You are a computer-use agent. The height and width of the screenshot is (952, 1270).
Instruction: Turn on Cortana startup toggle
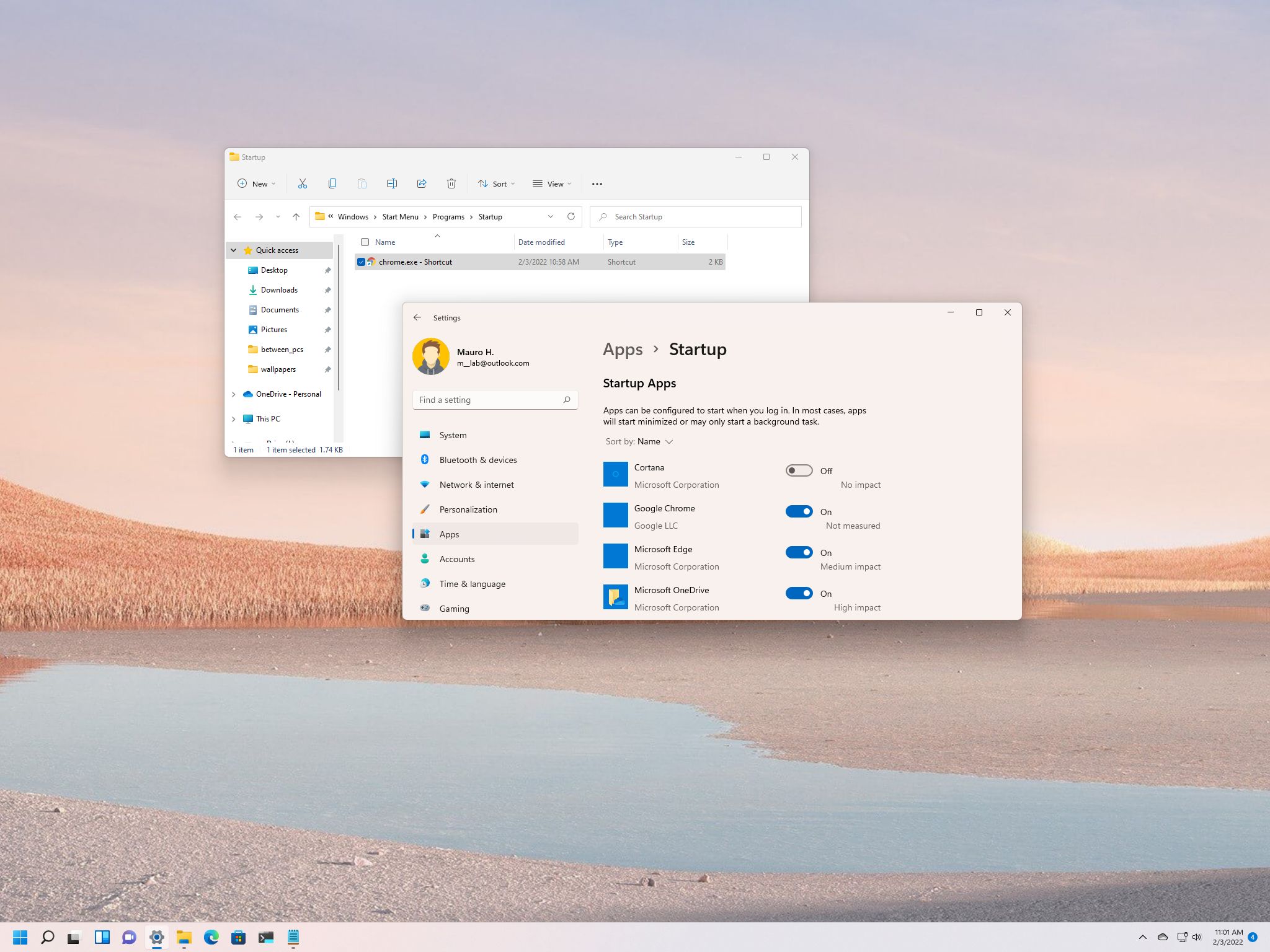click(x=799, y=470)
